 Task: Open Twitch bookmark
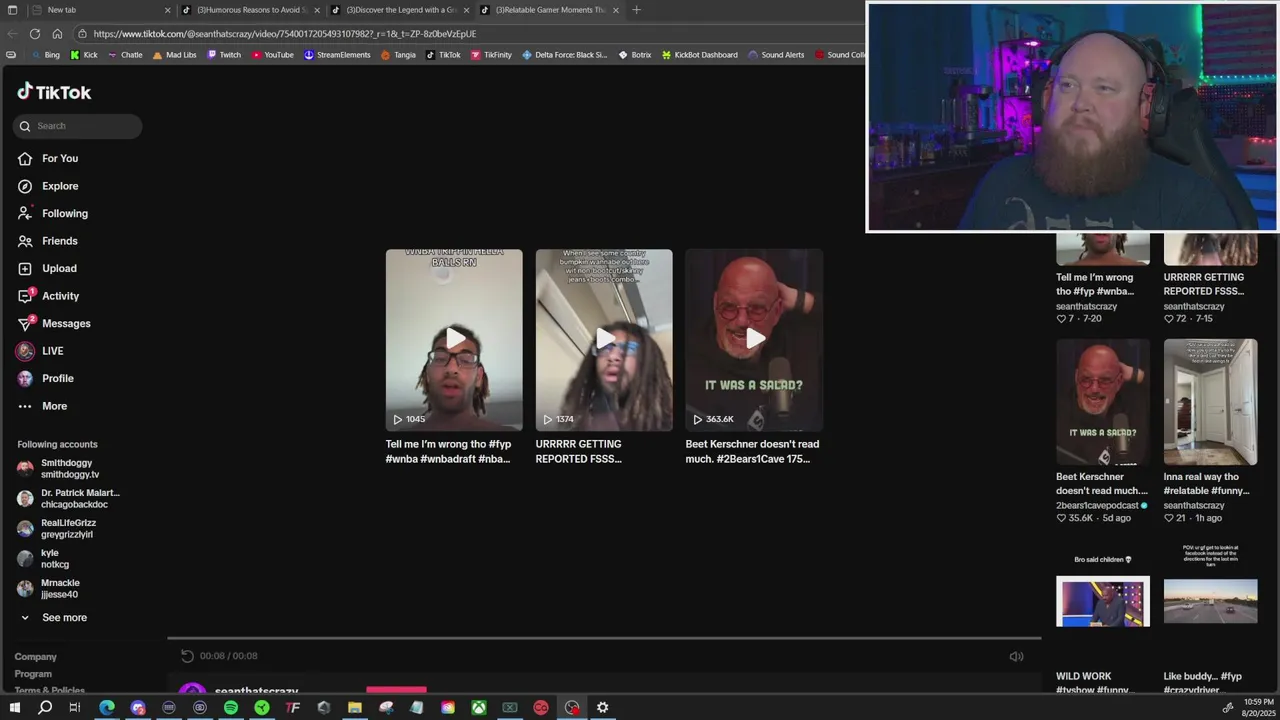click(224, 55)
